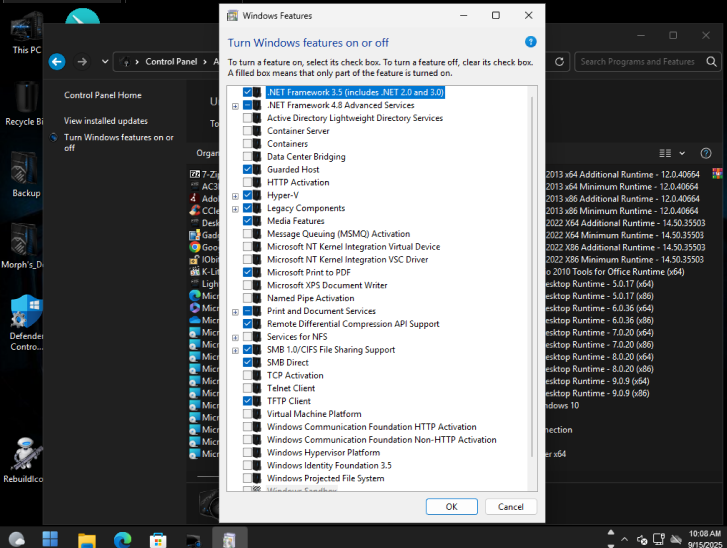727x548 pixels.
Task: Select Microsoft XPS Document Writer row
Action: click(327, 286)
